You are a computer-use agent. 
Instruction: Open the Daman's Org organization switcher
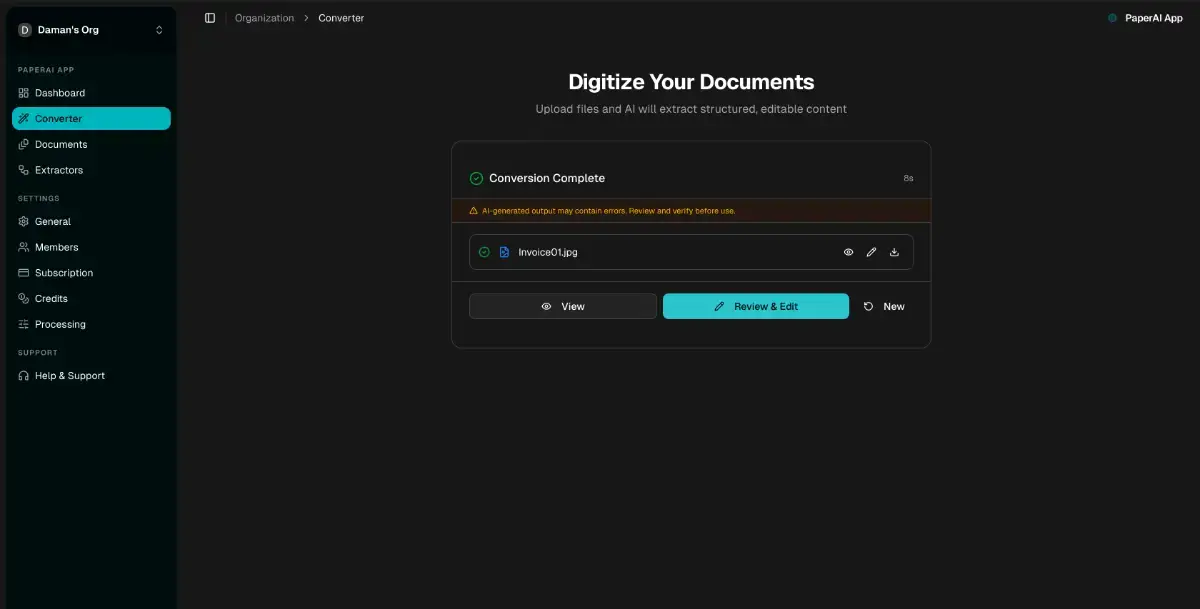click(91, 30)
